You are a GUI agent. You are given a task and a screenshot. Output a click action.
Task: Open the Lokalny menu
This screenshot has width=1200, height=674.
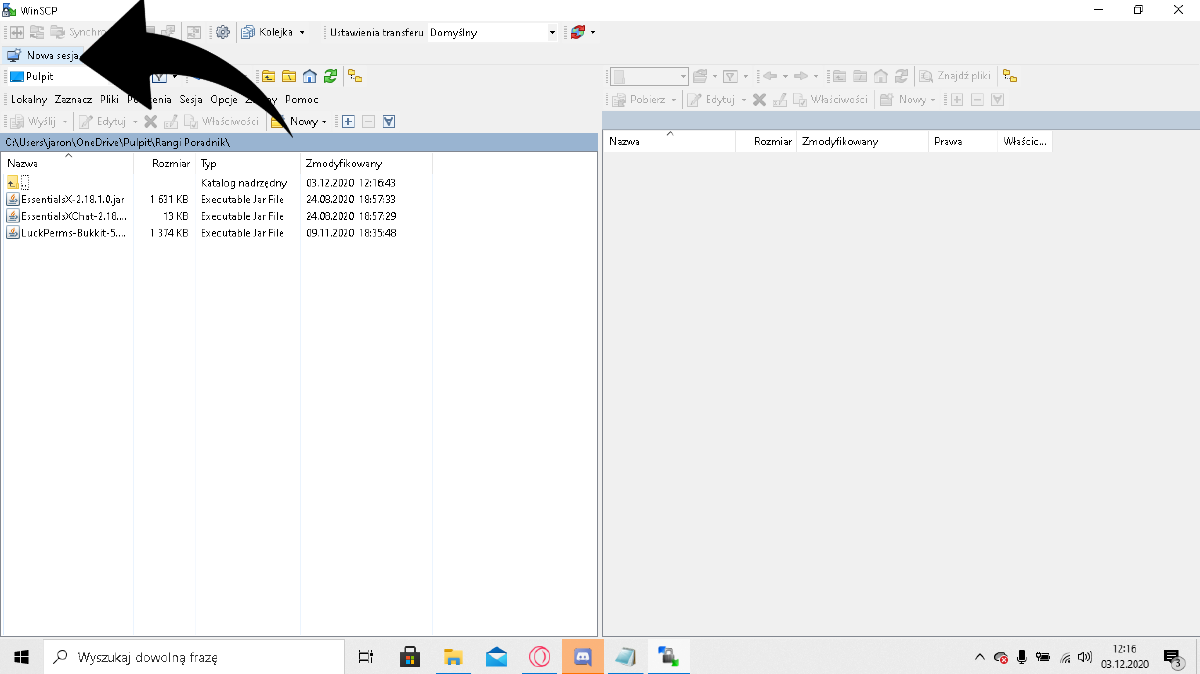(x=29, y=99)
